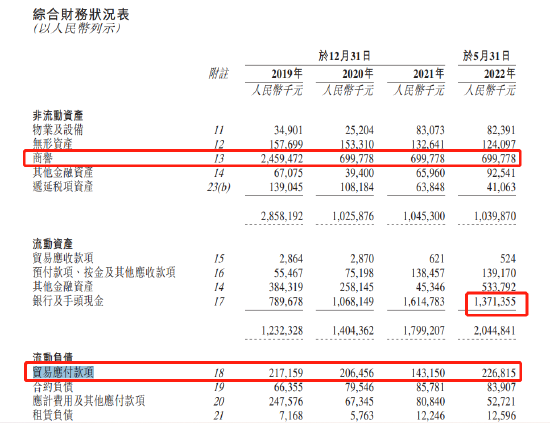550x423 pixels.
Task: Select the value 7,168
Action: (x=291, y=416)
